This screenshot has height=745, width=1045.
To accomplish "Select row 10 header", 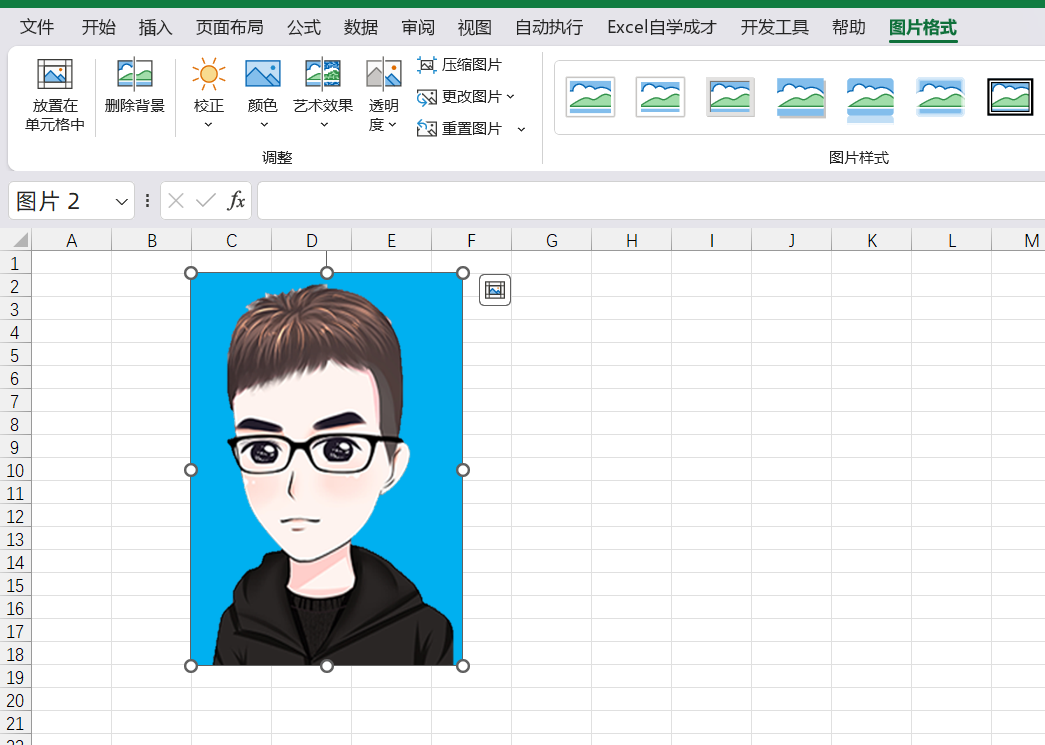I will pyautogui.click(x=15, y=470).
